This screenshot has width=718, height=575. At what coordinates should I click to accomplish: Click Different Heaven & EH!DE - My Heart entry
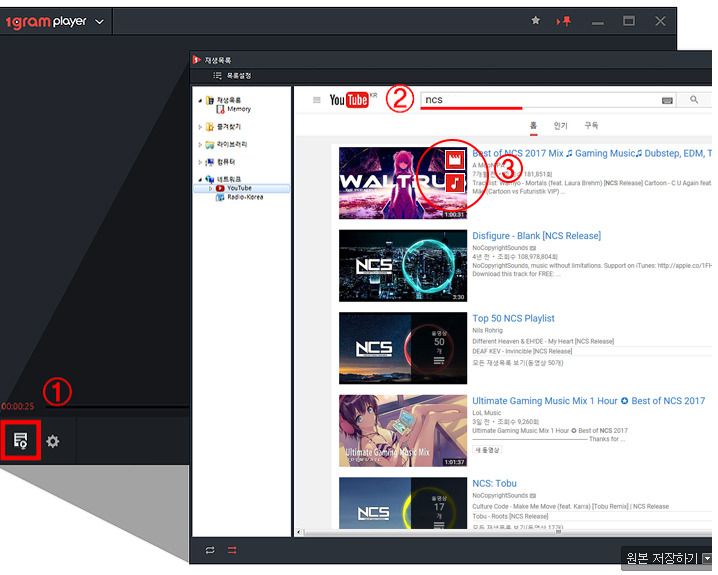click(543, 341)
